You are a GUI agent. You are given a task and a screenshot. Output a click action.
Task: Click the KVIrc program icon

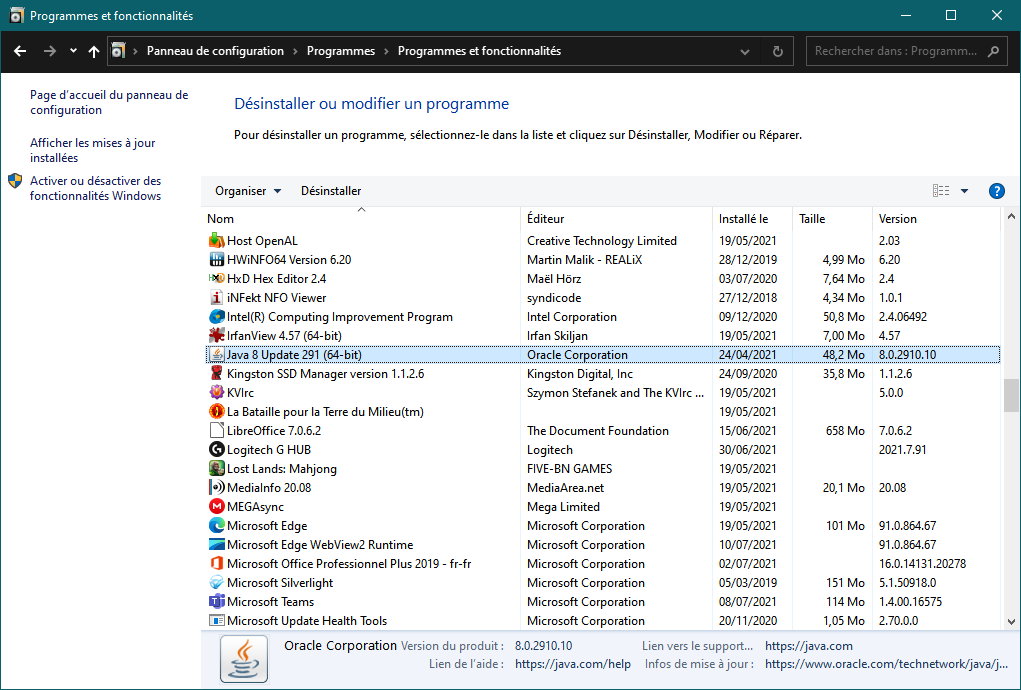pyautogui.click(x=216, y=393)
